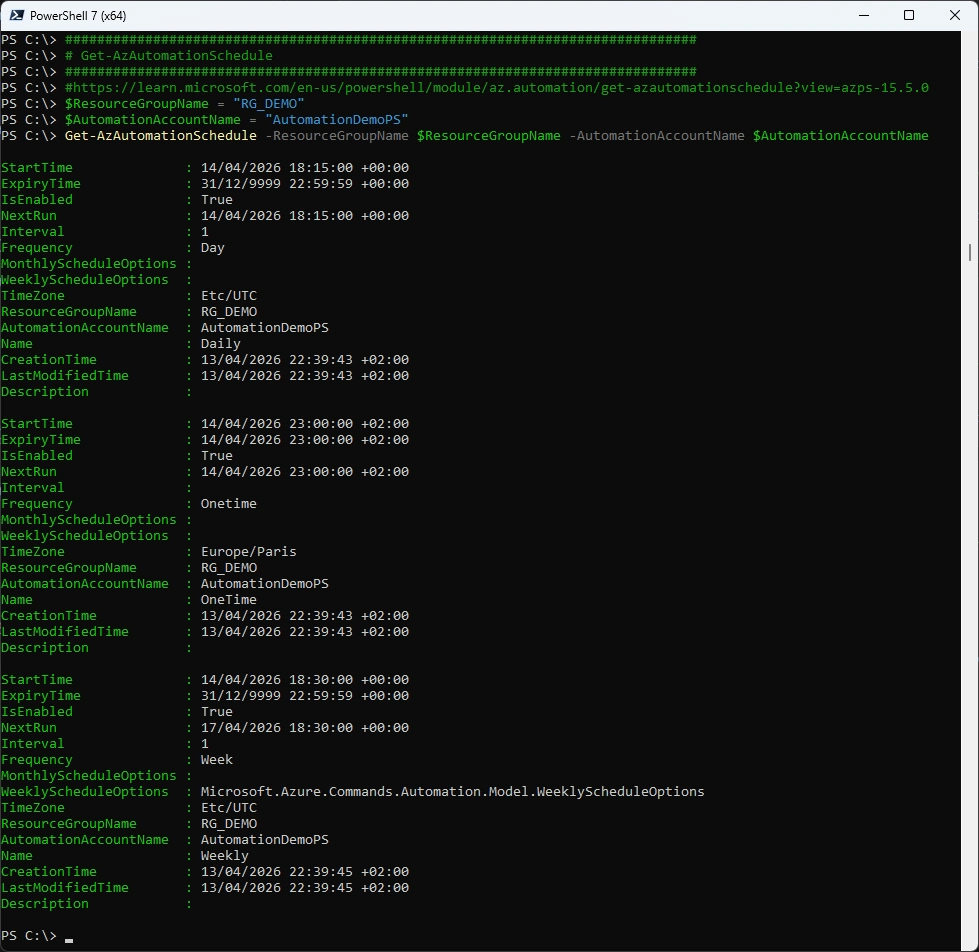
Task: Click the schedule Name value "Weekly"
Action: point(224,856)
